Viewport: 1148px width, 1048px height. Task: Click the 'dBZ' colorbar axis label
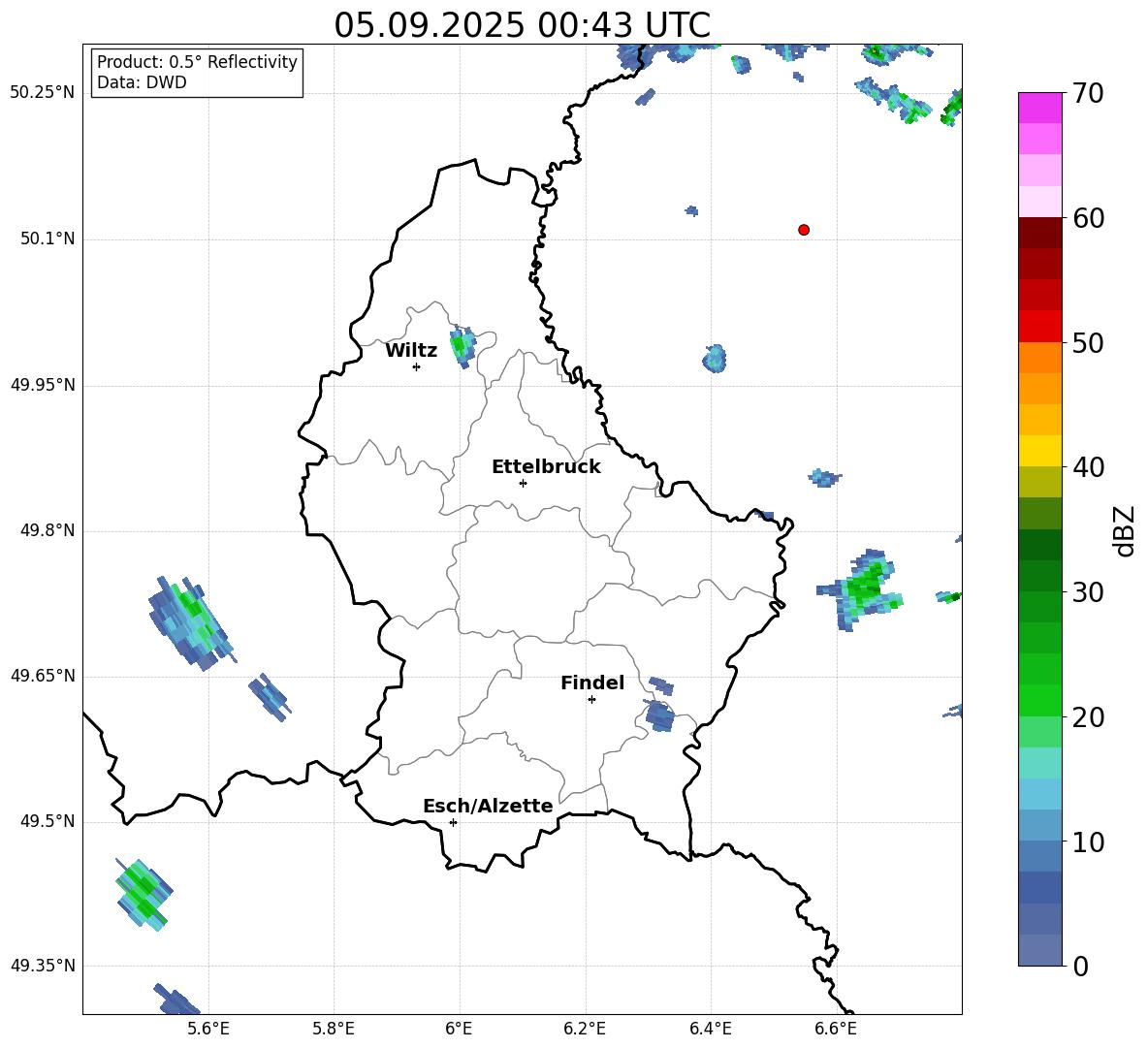tap(1124, 530)
